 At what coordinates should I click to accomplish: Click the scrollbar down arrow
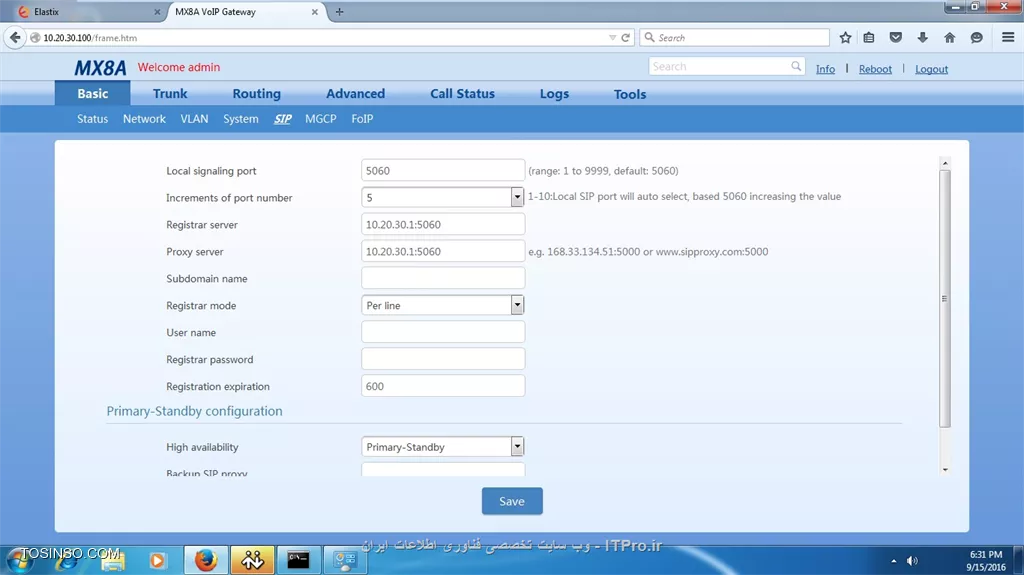944,469
